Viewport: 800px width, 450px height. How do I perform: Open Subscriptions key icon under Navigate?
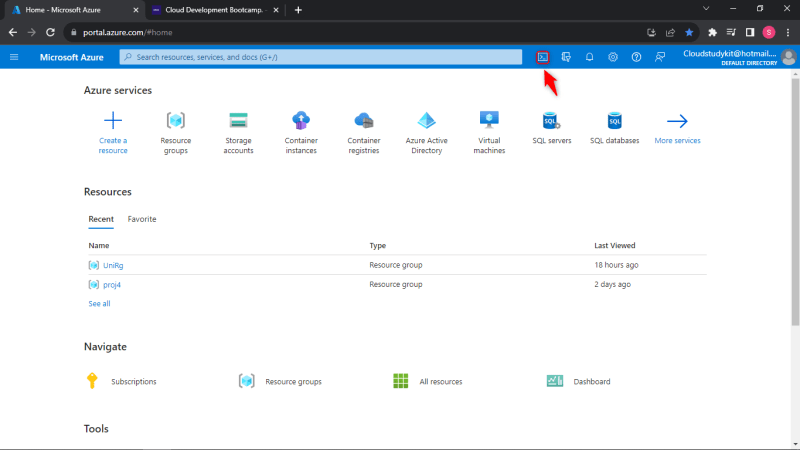pos(92,381)
